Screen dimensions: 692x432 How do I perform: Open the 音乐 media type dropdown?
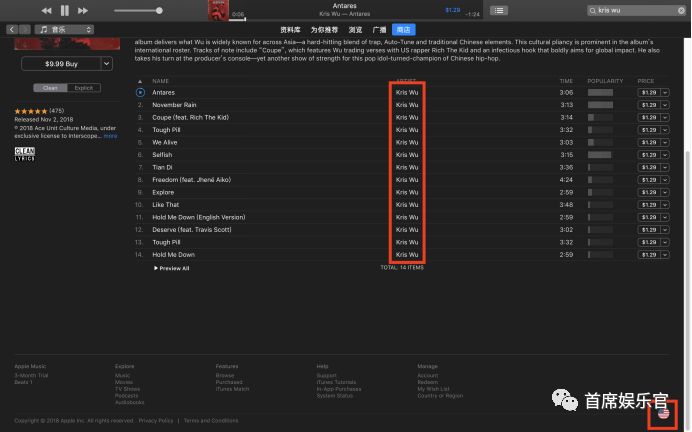[64, 30]
